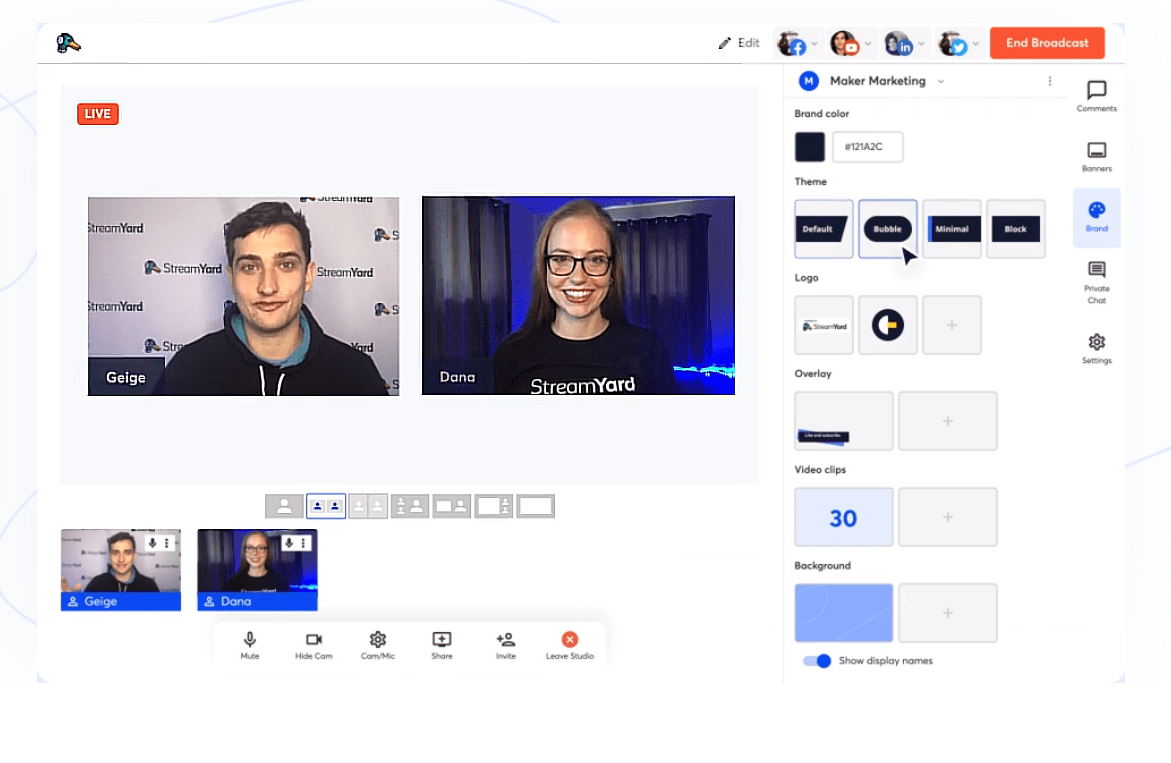Image resolution: width=1171 pixels, height=763 pixels.
Task: Select the large screen with small person layout
Action: 494,506
